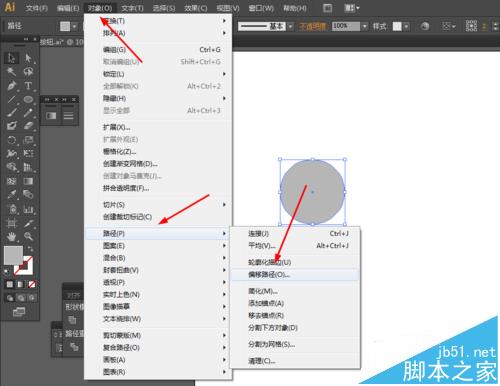Select the Pencil tool
Screen dimensions: 500x386
pyautogui.click(x=29, y=112)
